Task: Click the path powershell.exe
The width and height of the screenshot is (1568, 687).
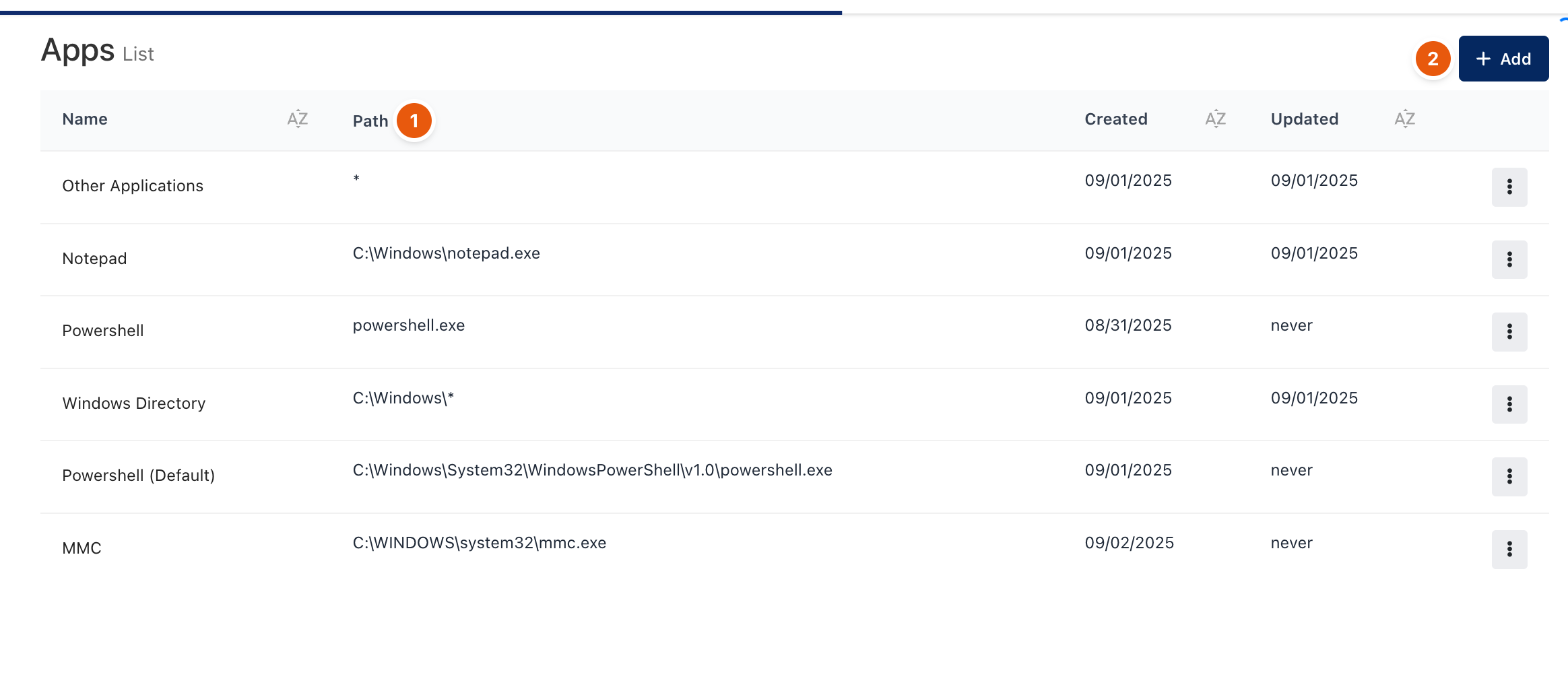Action: [x=409, y=325]
